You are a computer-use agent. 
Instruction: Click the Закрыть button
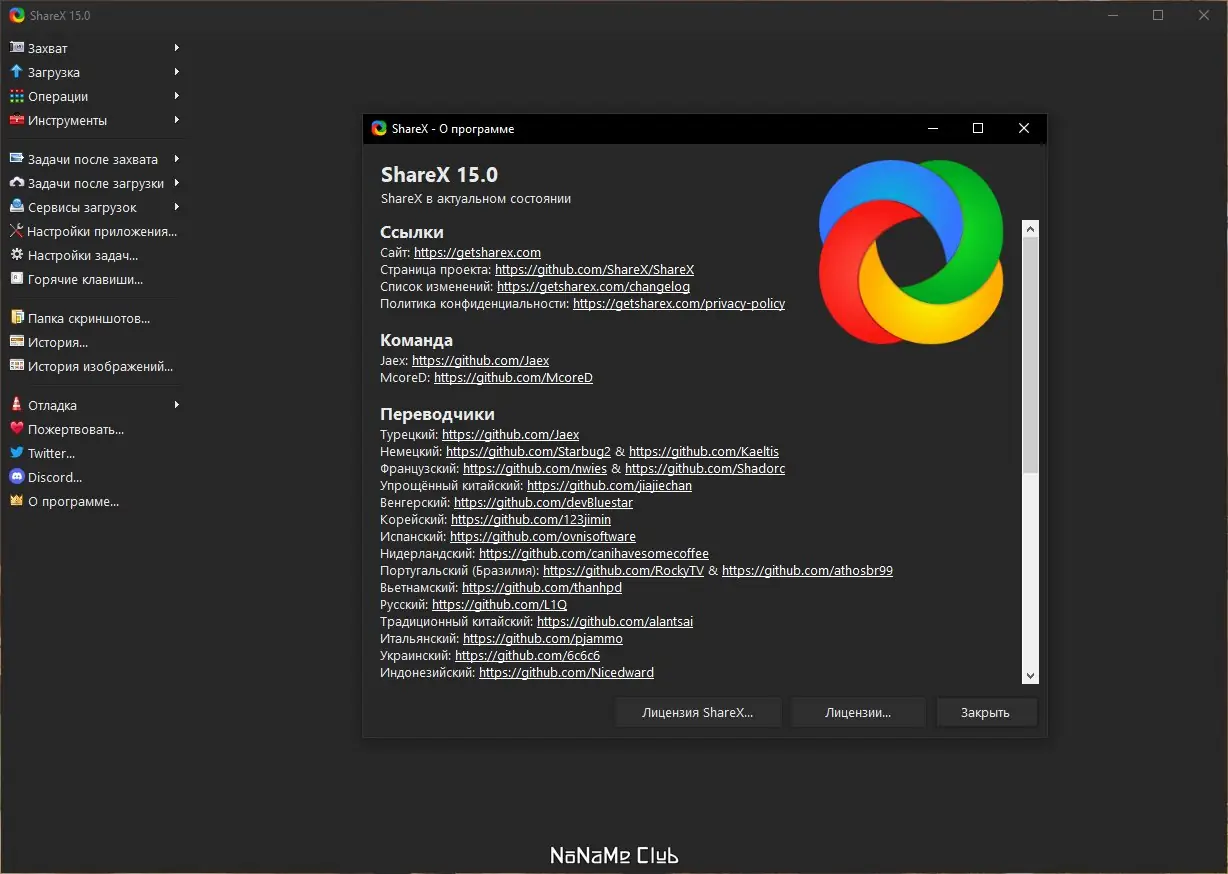985,712
